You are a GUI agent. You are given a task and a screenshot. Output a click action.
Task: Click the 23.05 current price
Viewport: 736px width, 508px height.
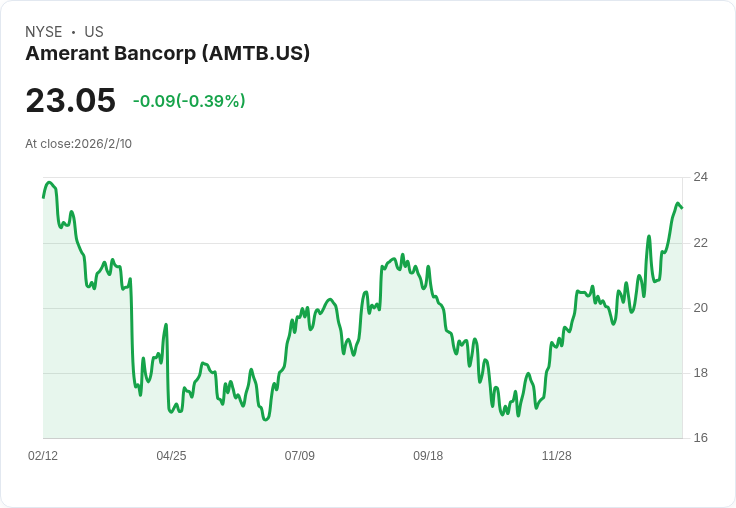pos(70,100)
